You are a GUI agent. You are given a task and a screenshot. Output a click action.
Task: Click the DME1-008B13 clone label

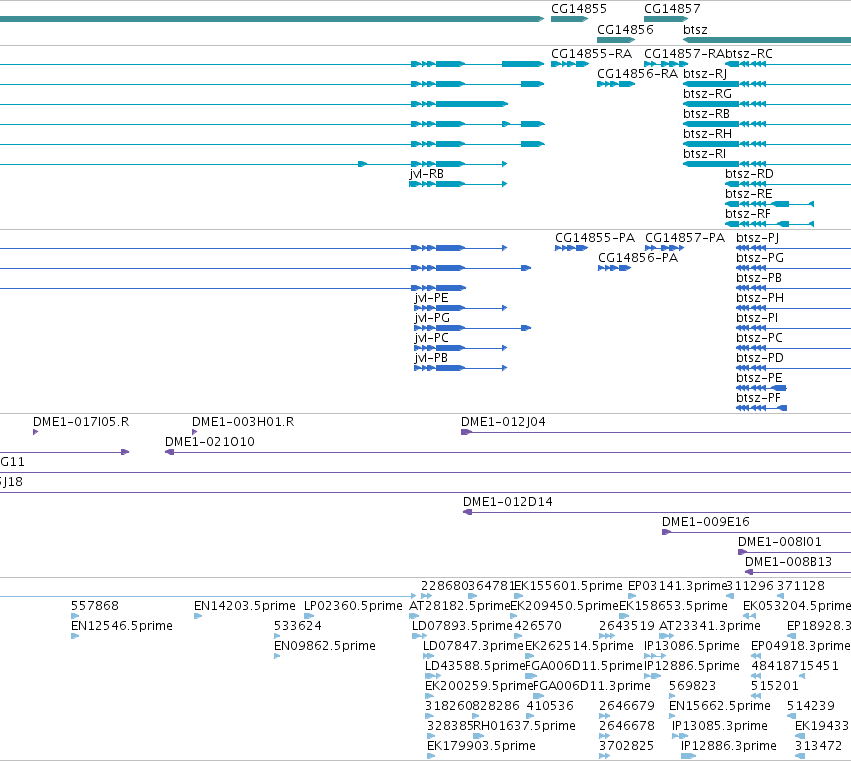click(788, 562)
